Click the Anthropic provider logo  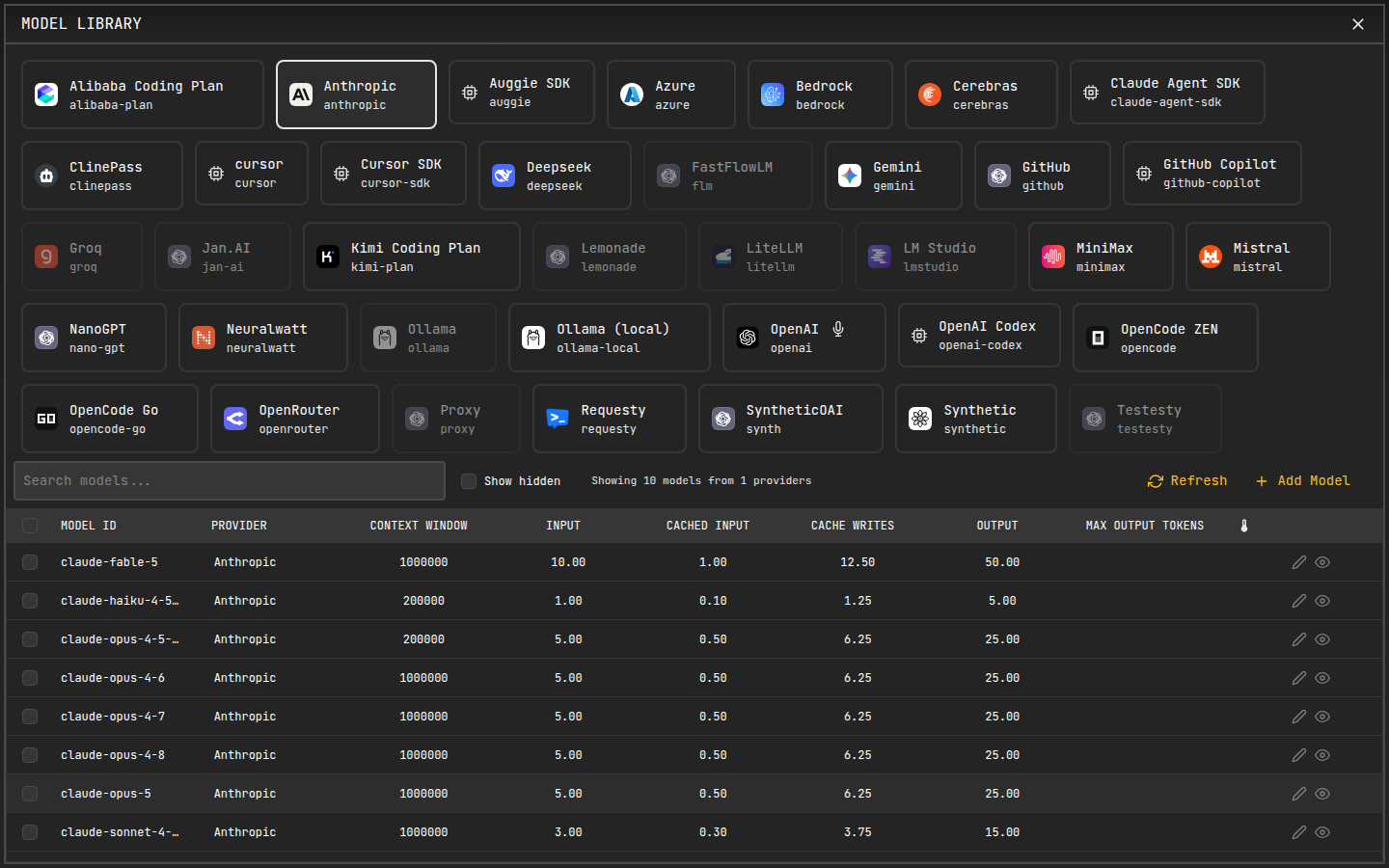click(x=301, y=95)
